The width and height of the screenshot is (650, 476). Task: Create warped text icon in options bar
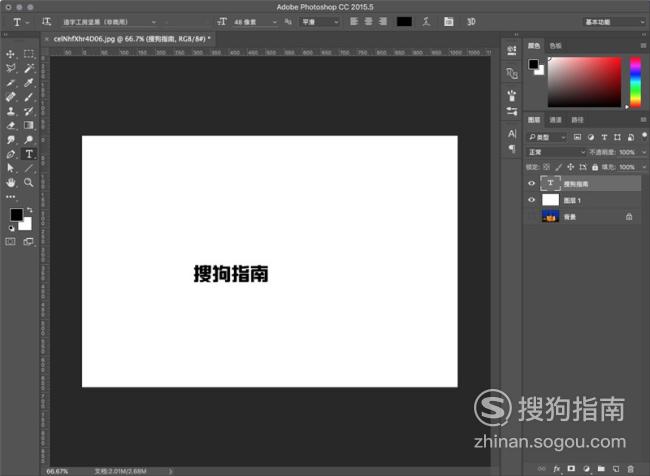pyautogui.click(x=427, y=22)
